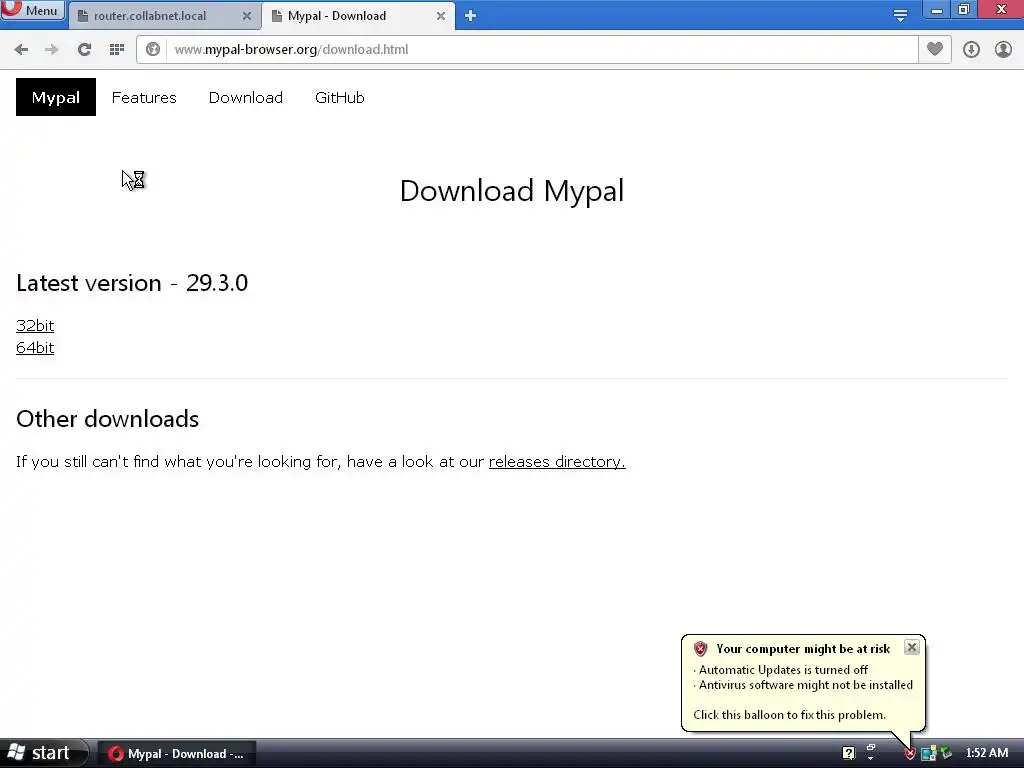This screenshot has width=1024, height=768.
Task: Bookmark page with heart icon
Action: 935,50
